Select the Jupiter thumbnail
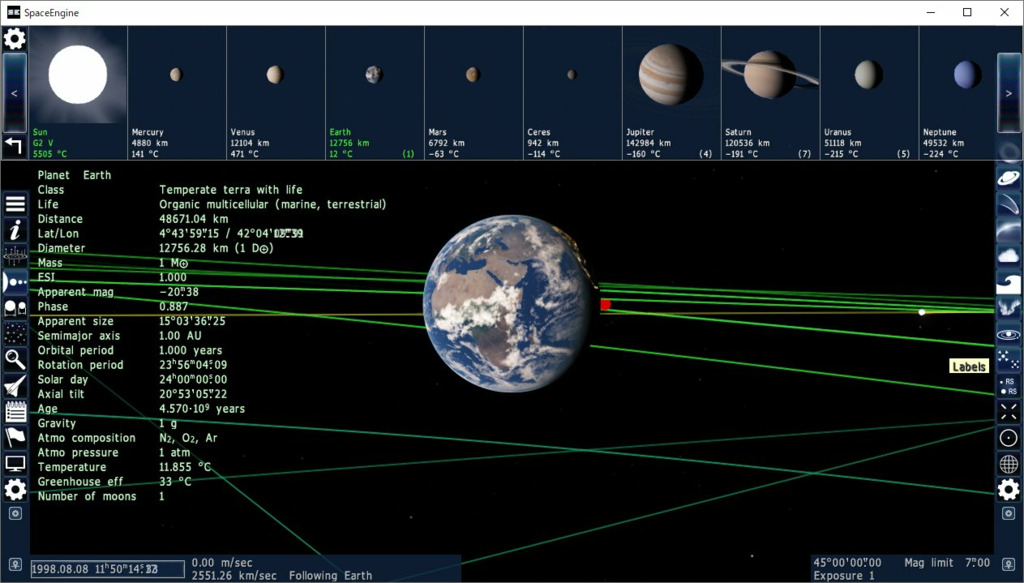The height and width of the screenshot is (583, 1024). [671, 93]
